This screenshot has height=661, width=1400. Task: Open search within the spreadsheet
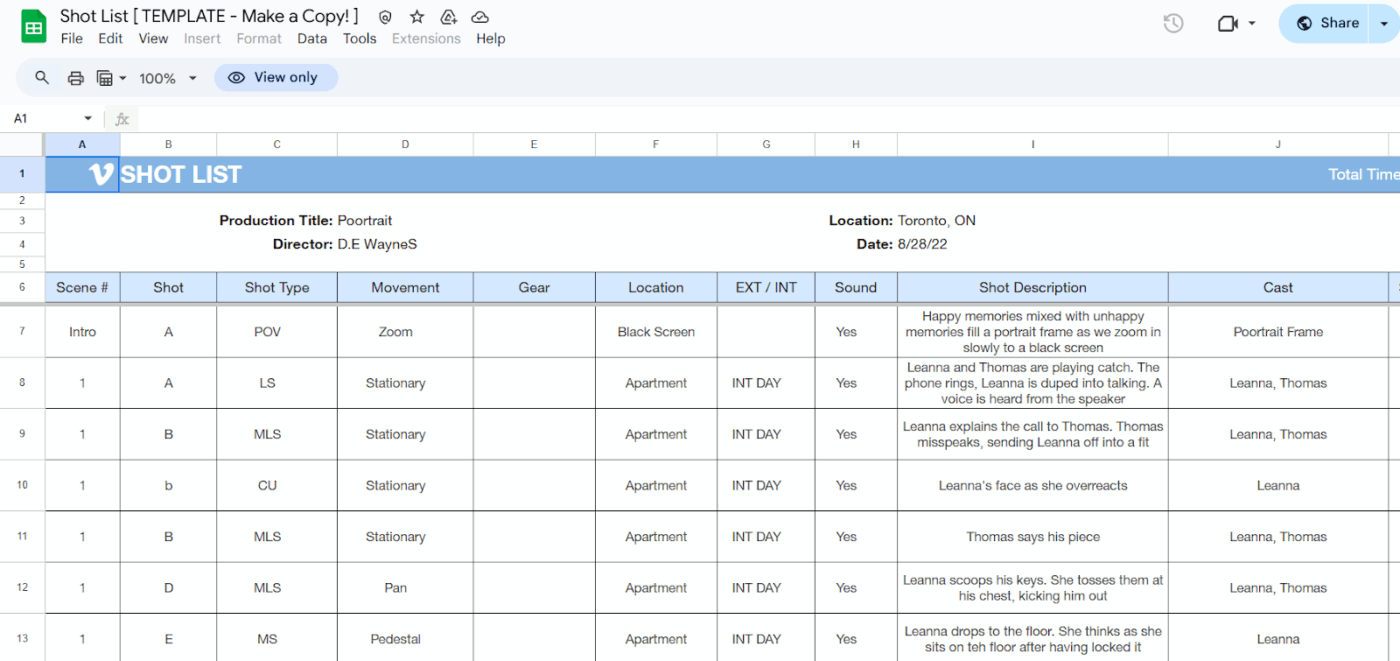tap(41, 77)
